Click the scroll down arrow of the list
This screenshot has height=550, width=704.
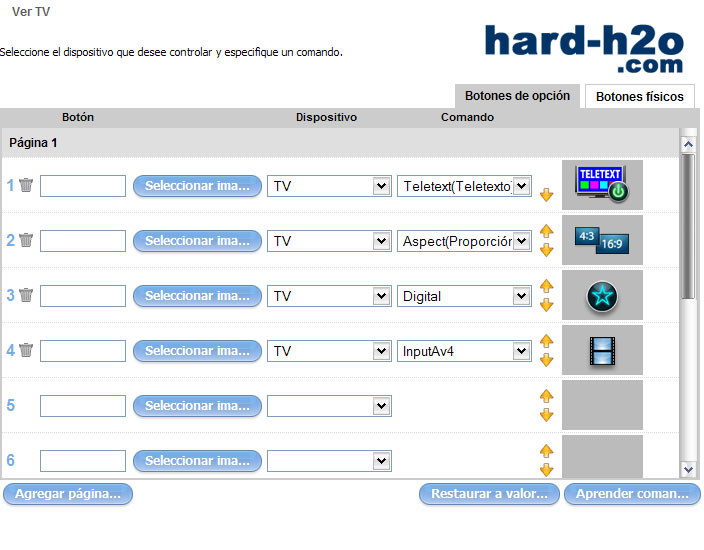pyautogui.click(x=687, y=469)
